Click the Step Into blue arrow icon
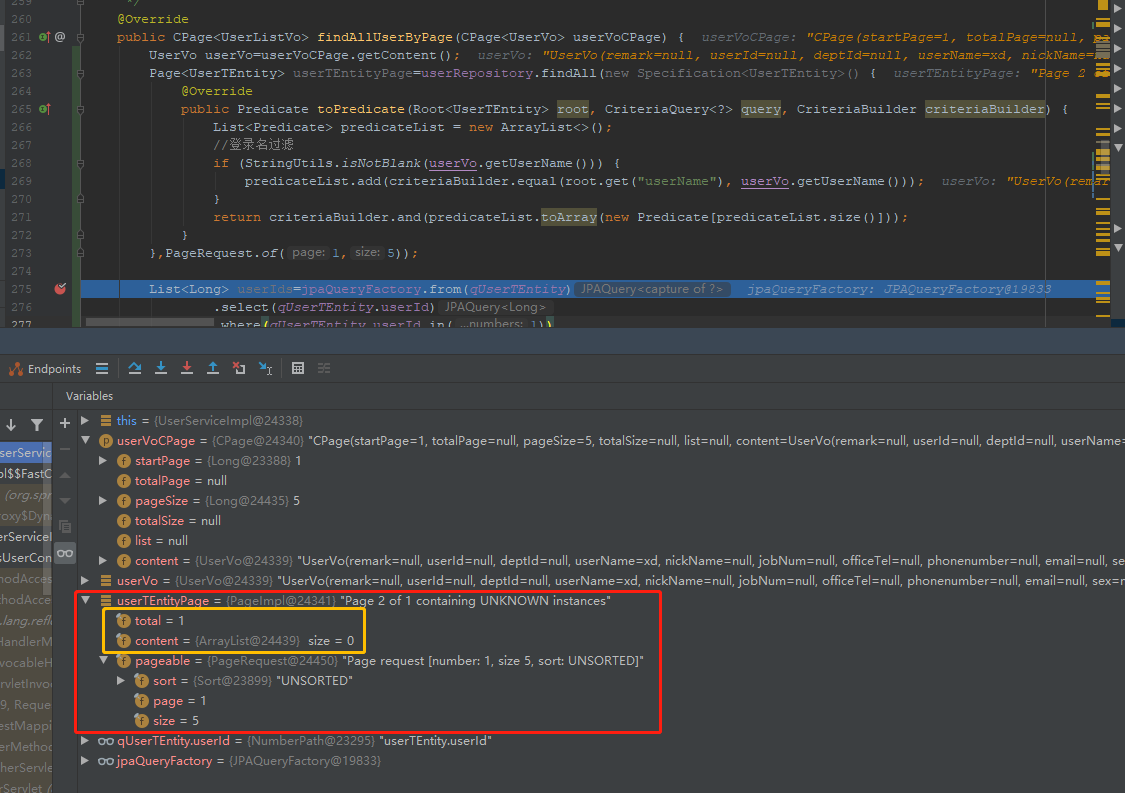The image size is (1125, 793). [x=161, y=368]
